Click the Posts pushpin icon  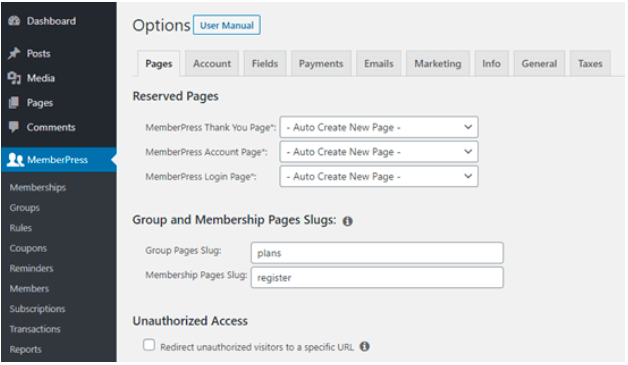pos(14,53)
